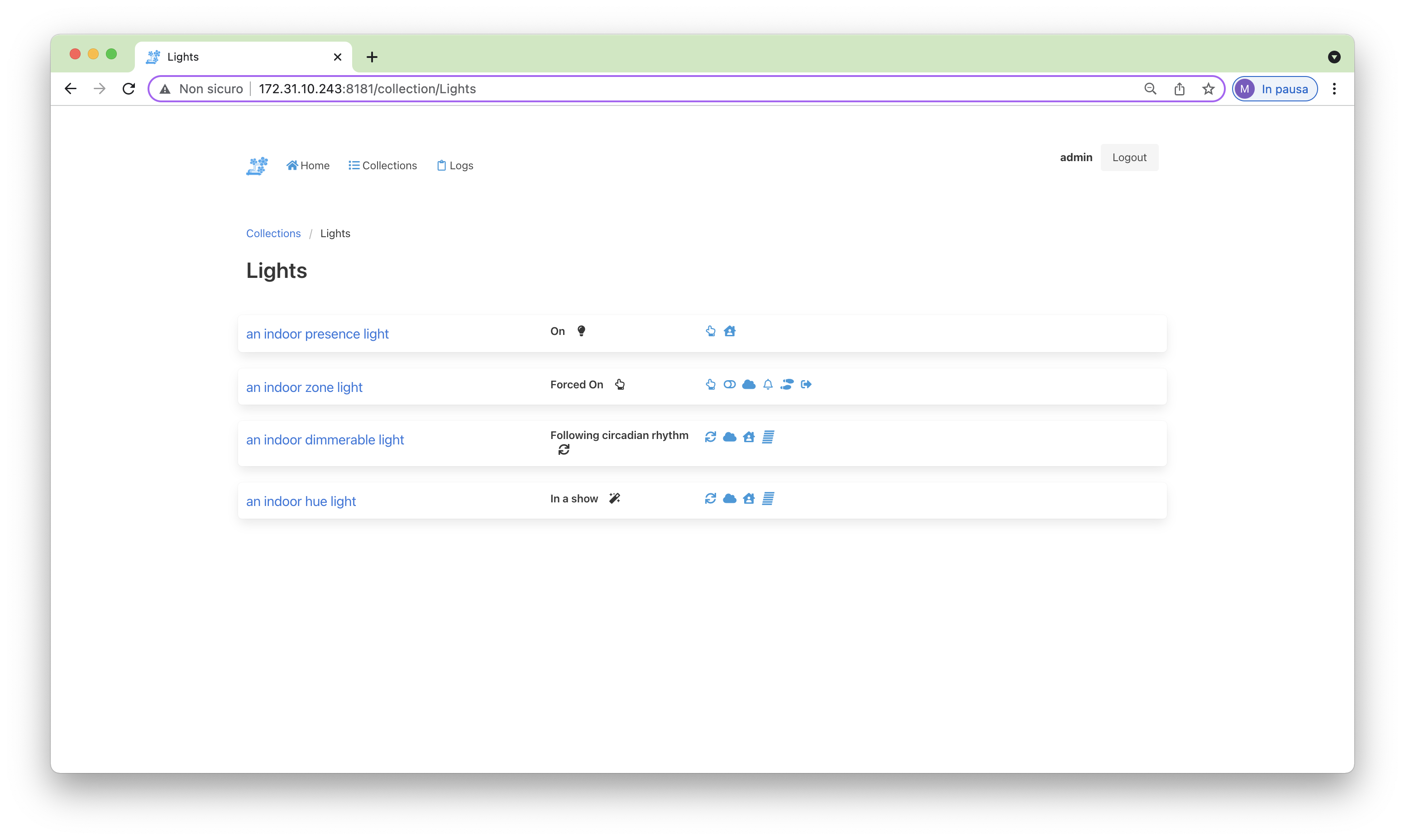Click the lightbulb icon next to On status
Image resolution: width=1405 pixels, height=840 pixels.
tap(581, 331)
